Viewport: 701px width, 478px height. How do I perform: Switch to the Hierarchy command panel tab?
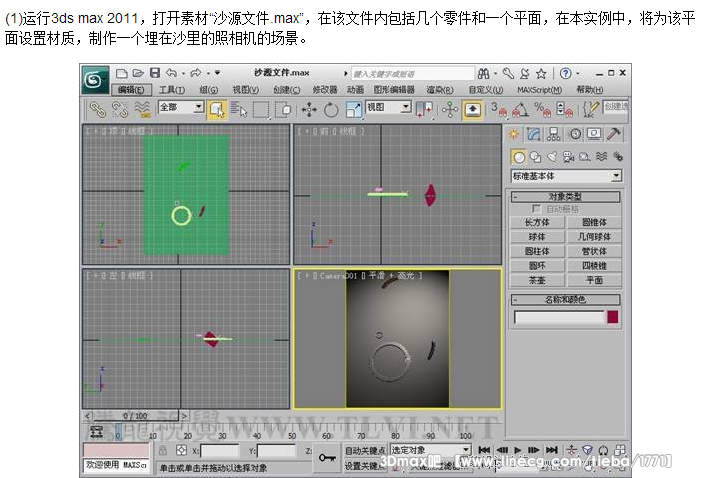[553, 134]
